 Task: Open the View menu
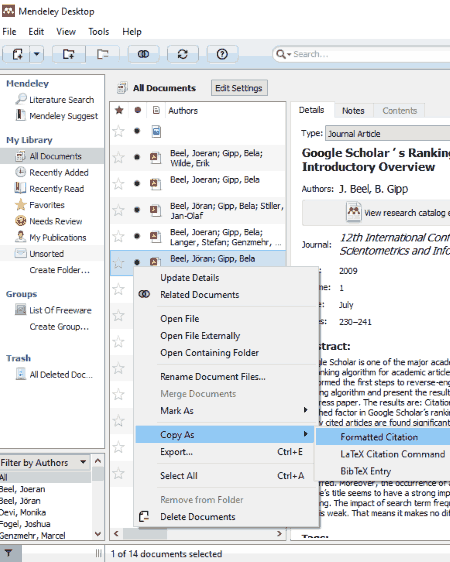66,32
